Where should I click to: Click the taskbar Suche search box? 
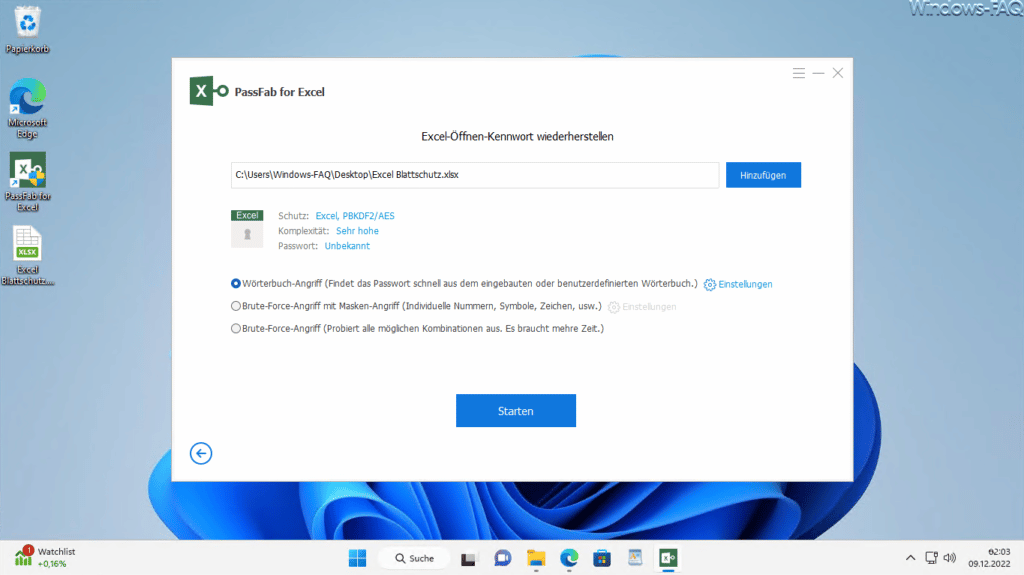415,558
